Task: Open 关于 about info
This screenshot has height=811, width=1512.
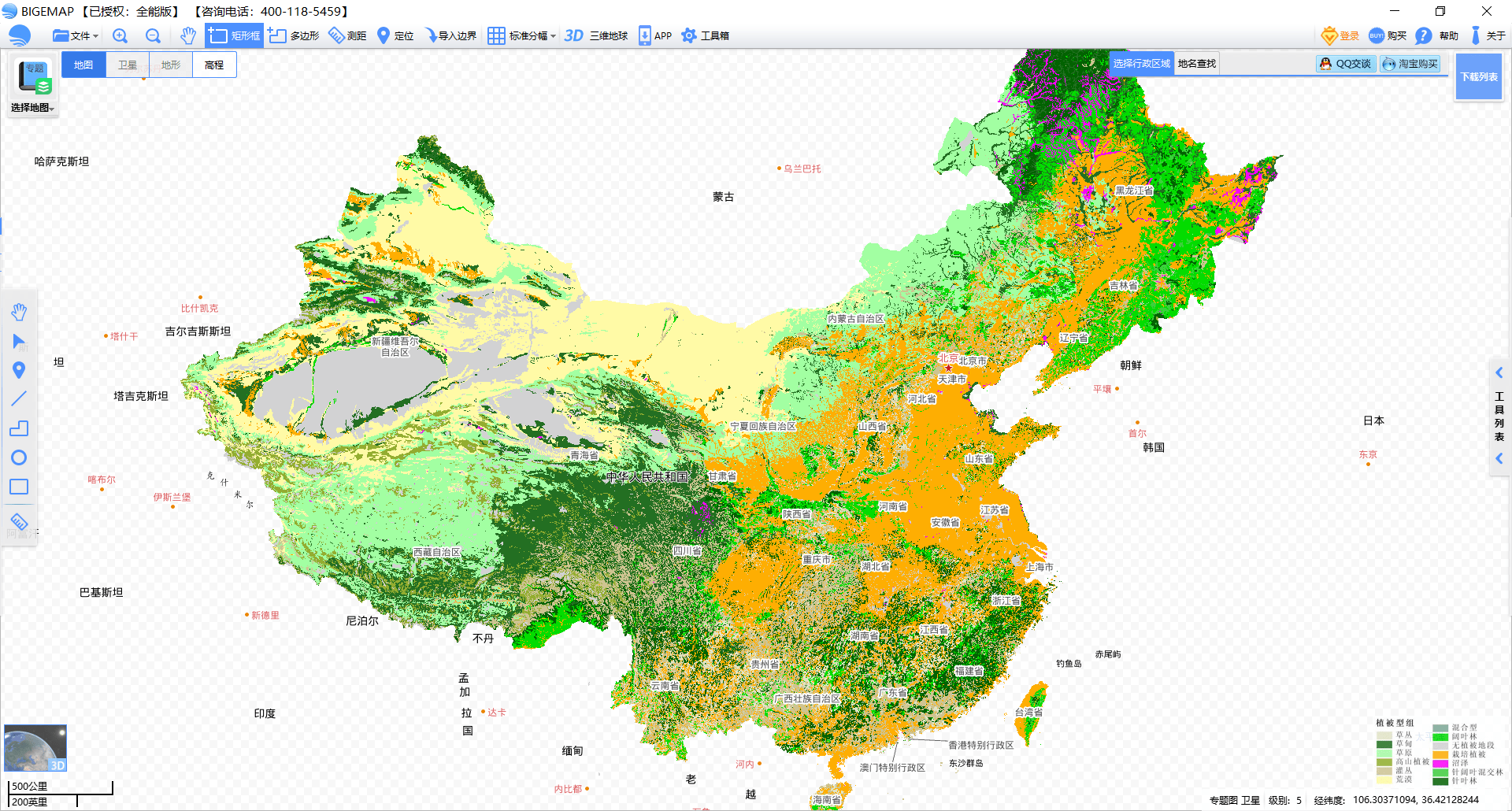Action: (x=1488, y=35)
